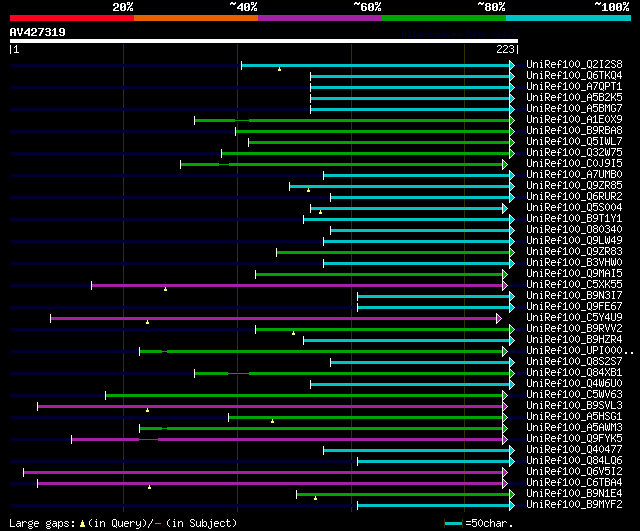640x531 pixels.
Task: Select the hit label UniRef100_A1E0X9
Action: pyautogui.click(x=574, y=120)
